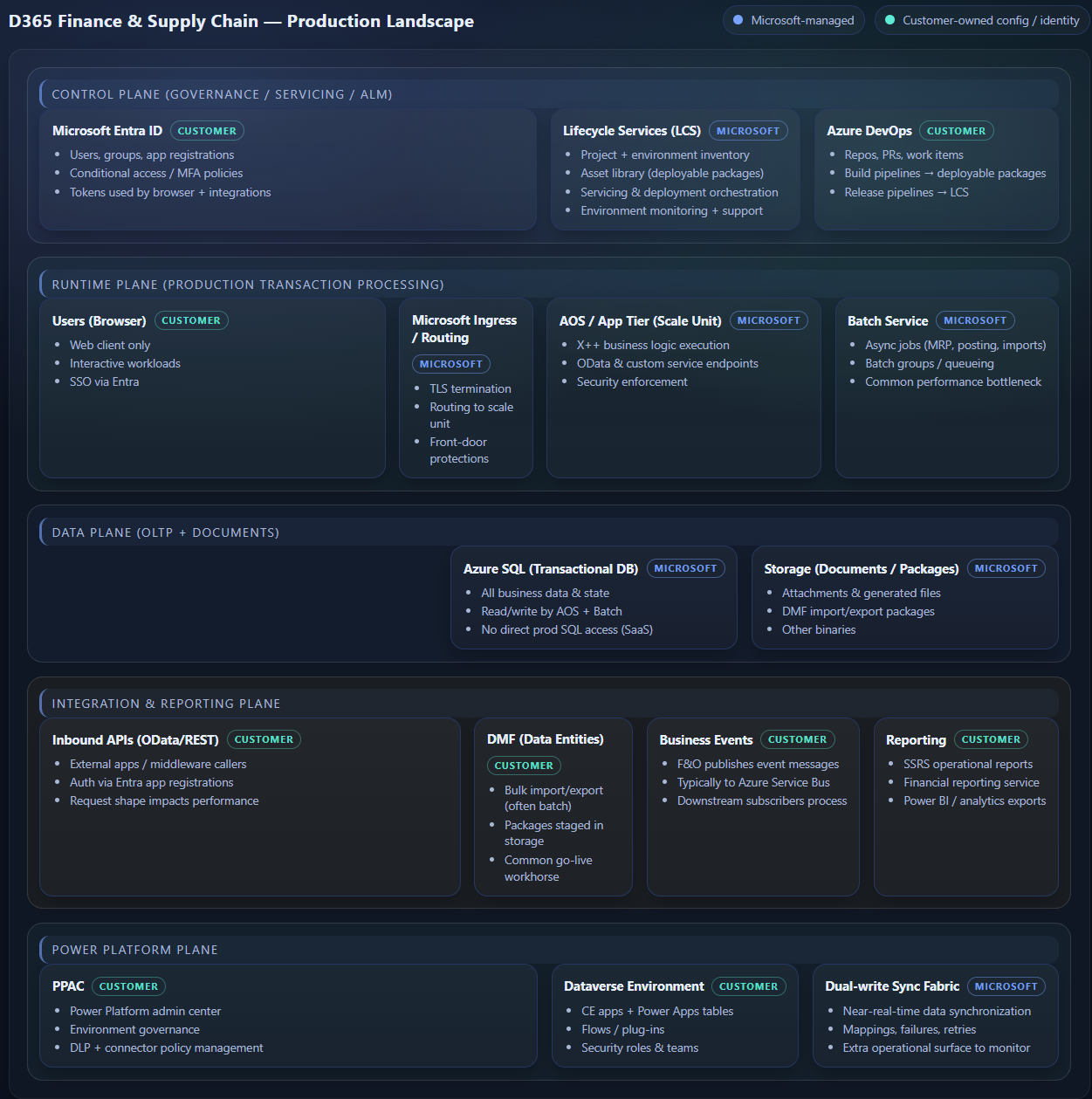Click the MICROSOFT badge on Batch Service
The image size is (1092, 1099).
point(975,320)
